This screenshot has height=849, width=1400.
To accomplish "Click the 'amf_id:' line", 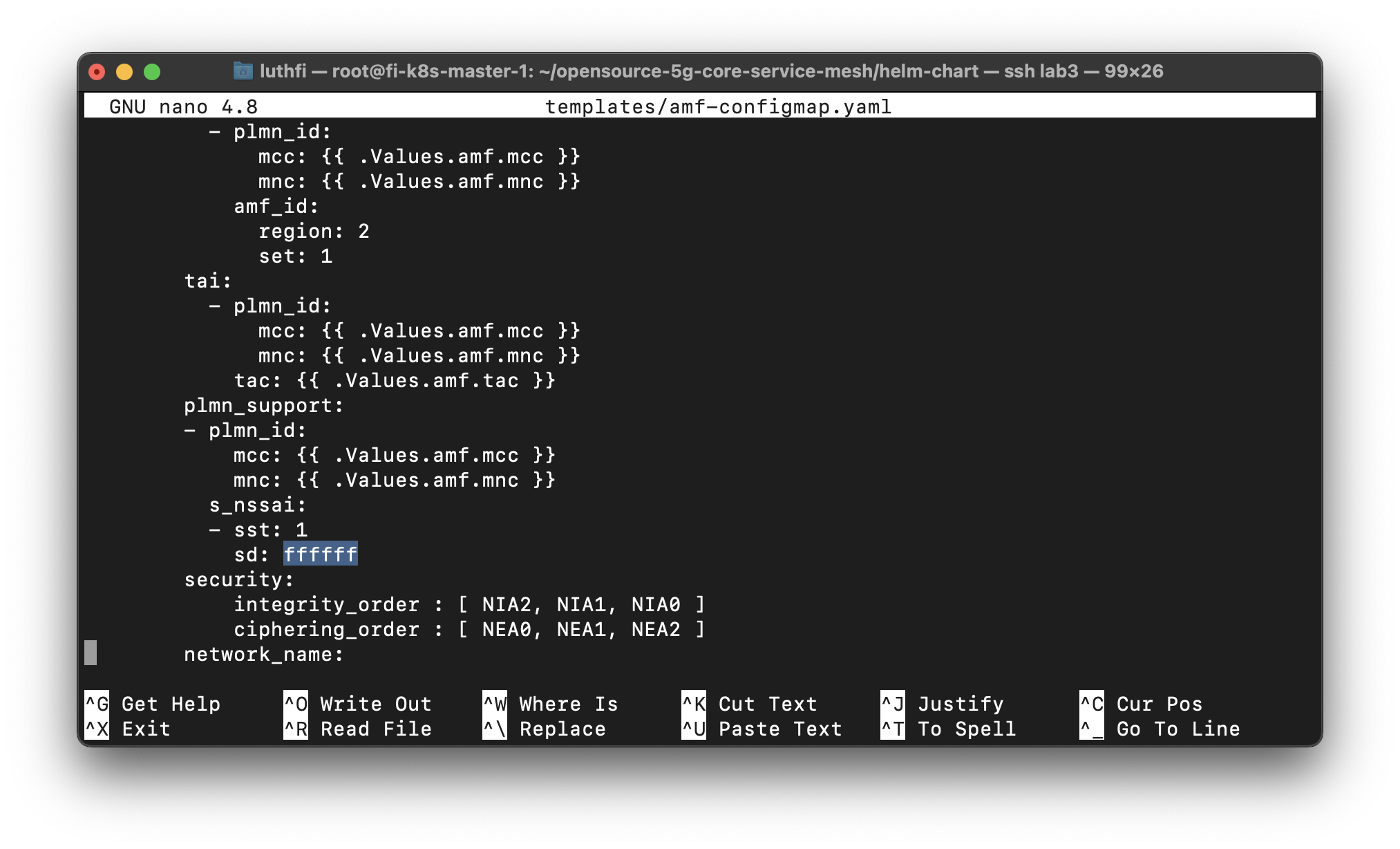I will tap(276, 206).
